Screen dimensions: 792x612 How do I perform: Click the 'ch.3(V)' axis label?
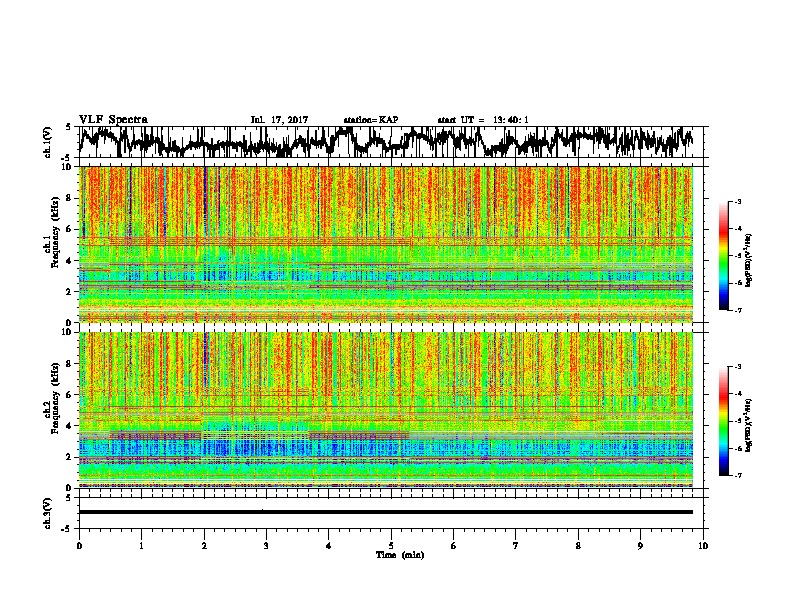click(x=47, y=513)
